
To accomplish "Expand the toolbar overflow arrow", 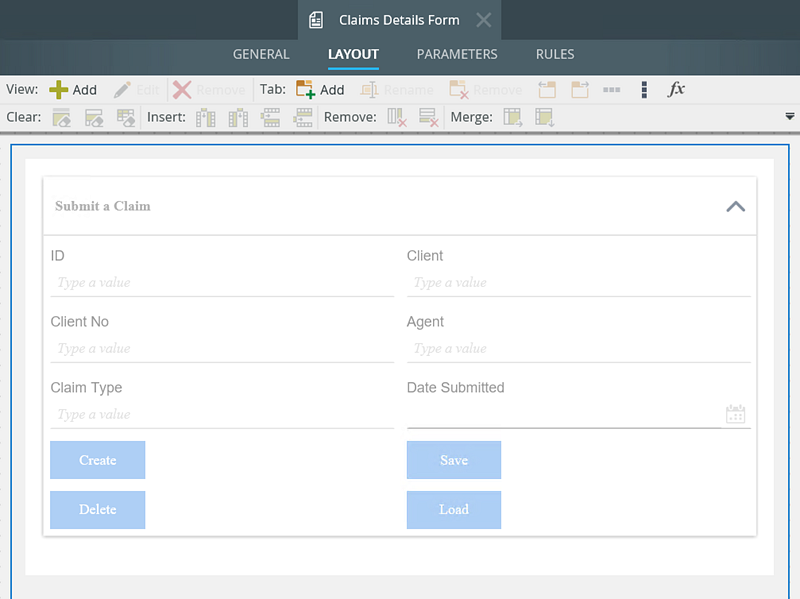I will pos(790,117).
